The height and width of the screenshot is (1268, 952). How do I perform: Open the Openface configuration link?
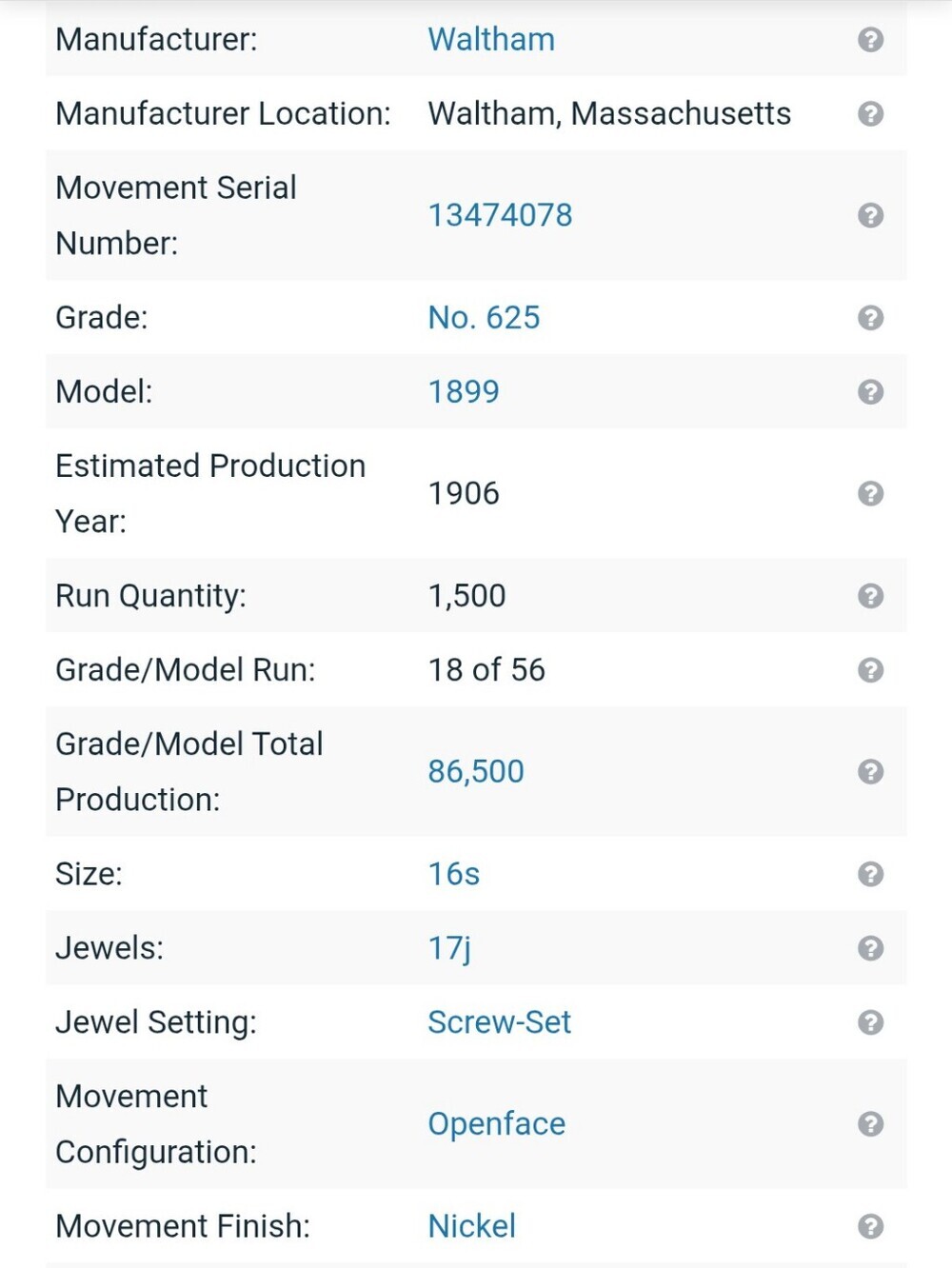coord(496,1124)
